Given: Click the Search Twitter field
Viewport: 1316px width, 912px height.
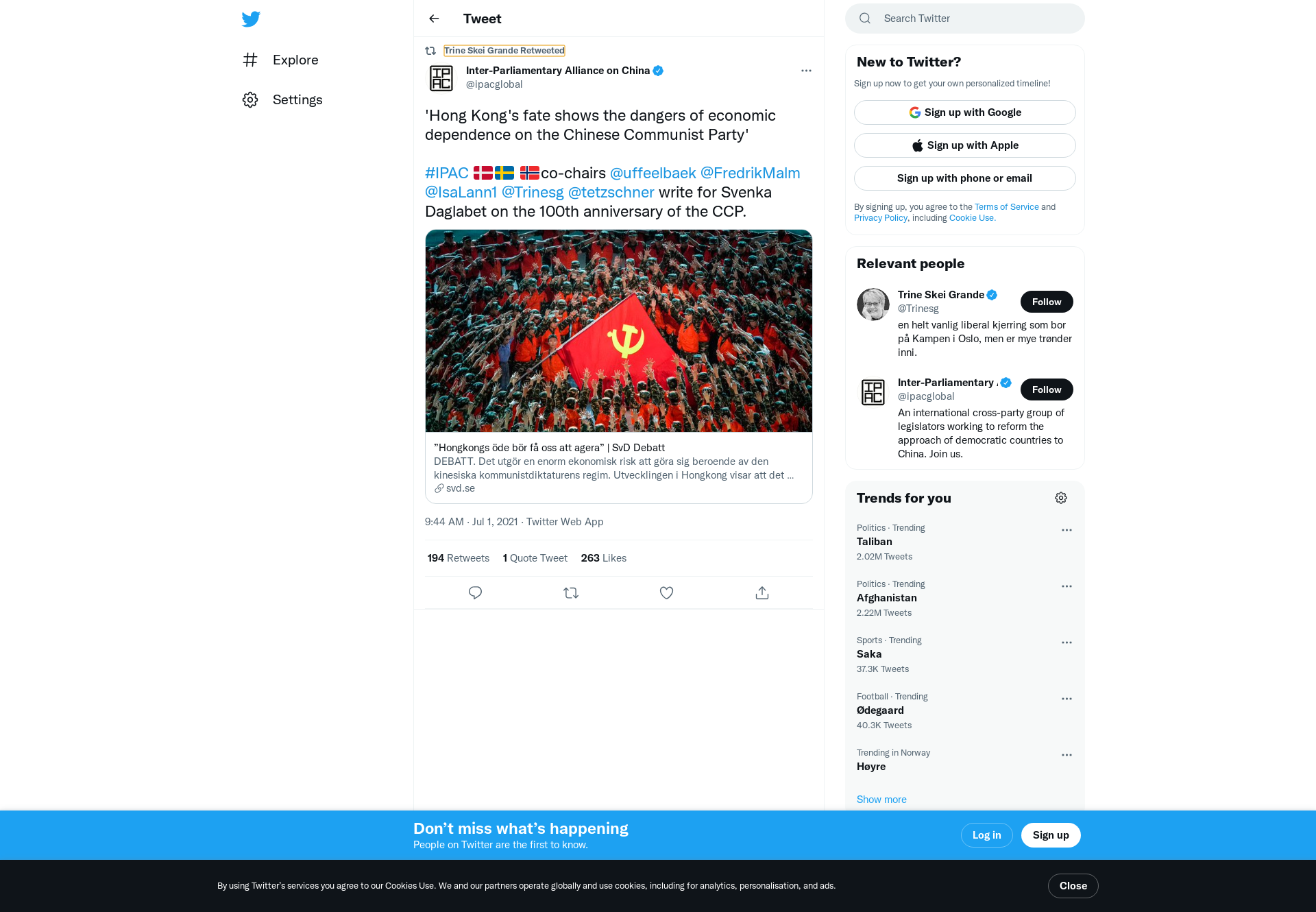Looking at the screenshot, I should coord(965,19).
